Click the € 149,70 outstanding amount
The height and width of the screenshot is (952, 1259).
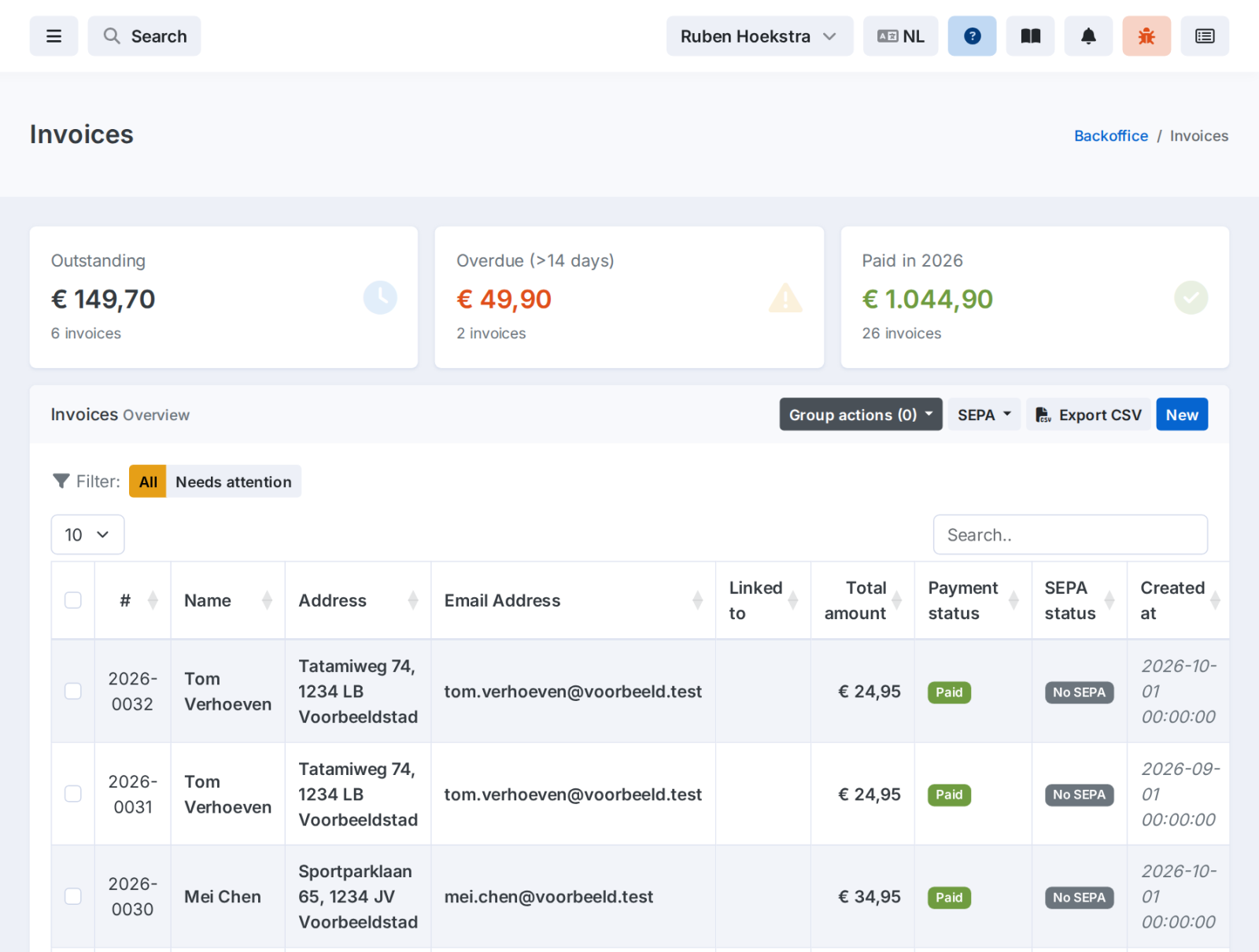pyautogui.click(x=103, y=299)
